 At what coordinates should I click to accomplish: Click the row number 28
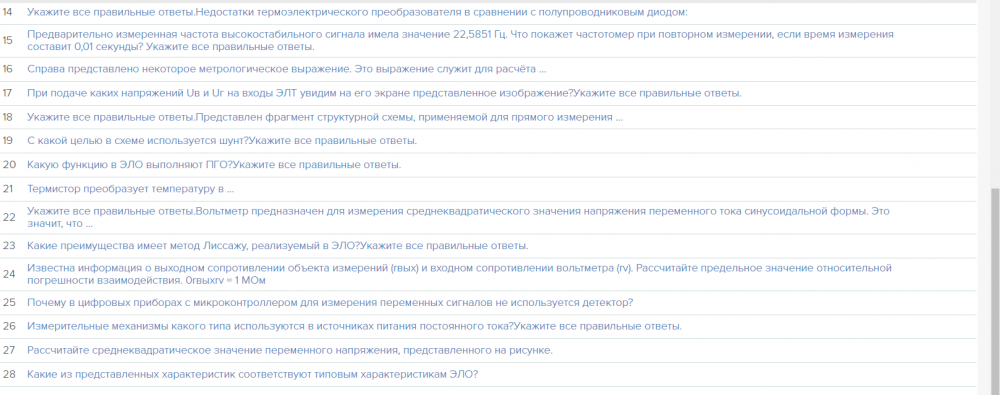[x=8, y=375]
